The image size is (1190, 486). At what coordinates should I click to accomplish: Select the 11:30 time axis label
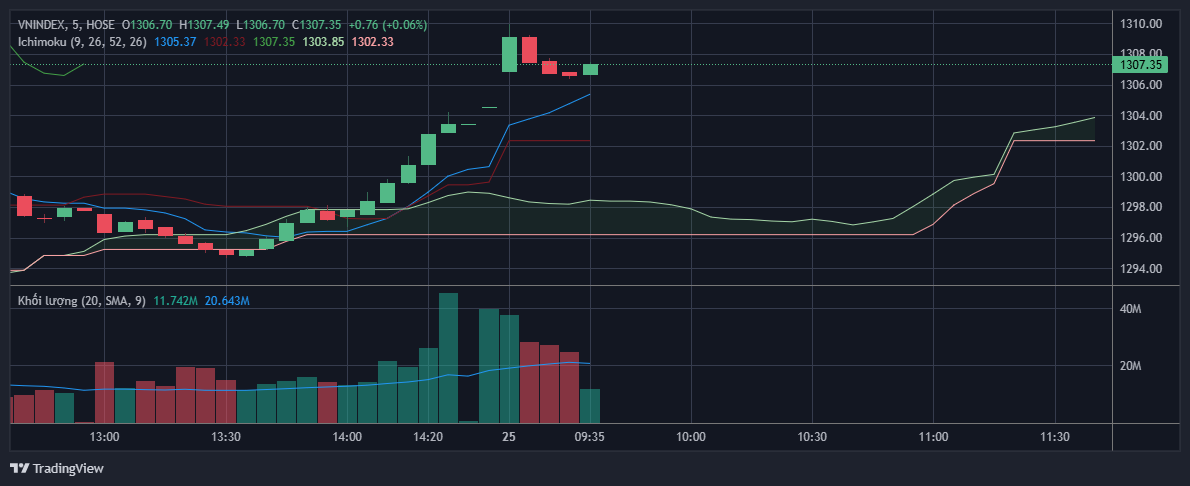coord(1055,437)
